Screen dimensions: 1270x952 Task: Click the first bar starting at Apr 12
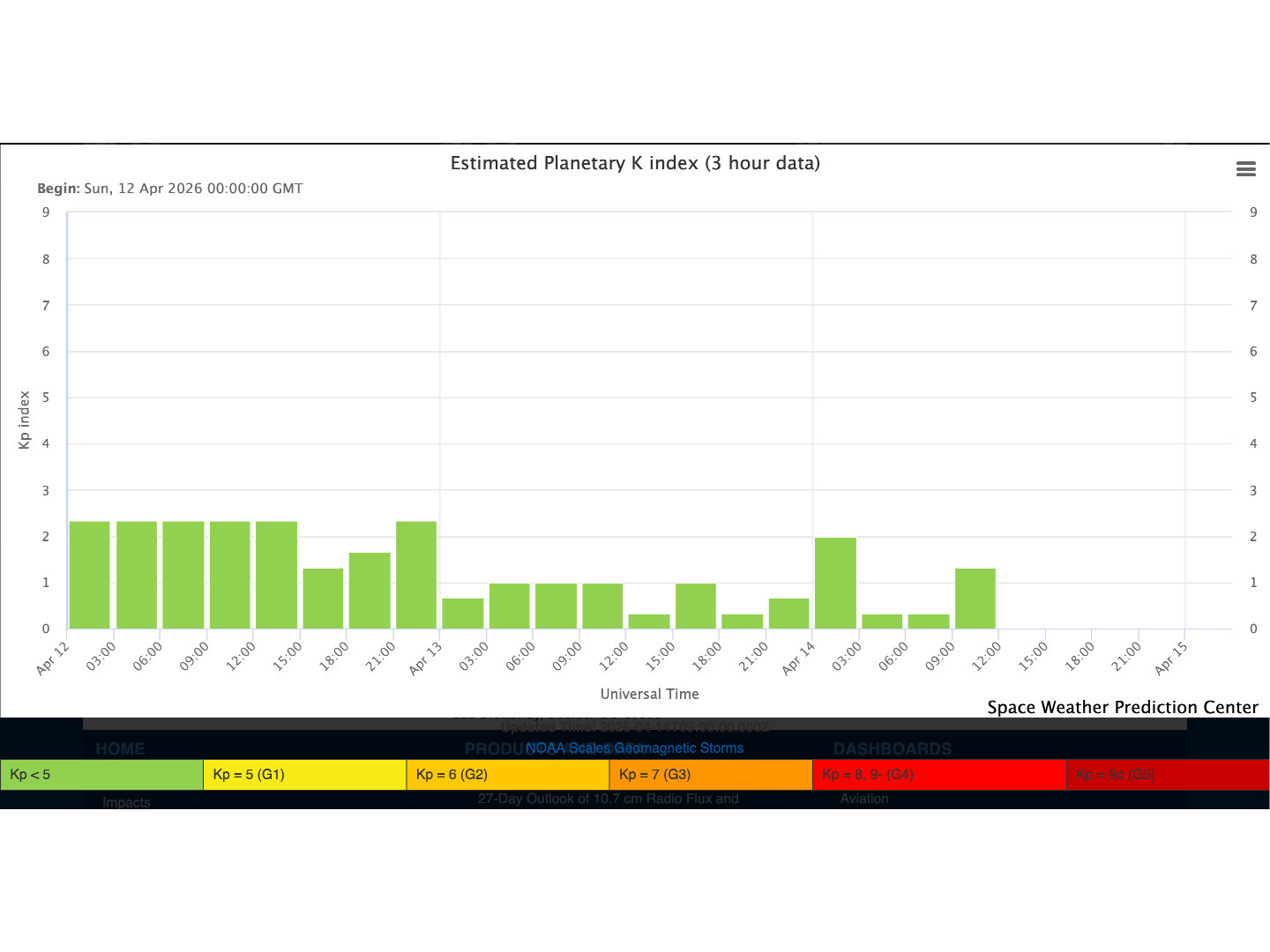(90, 575)
